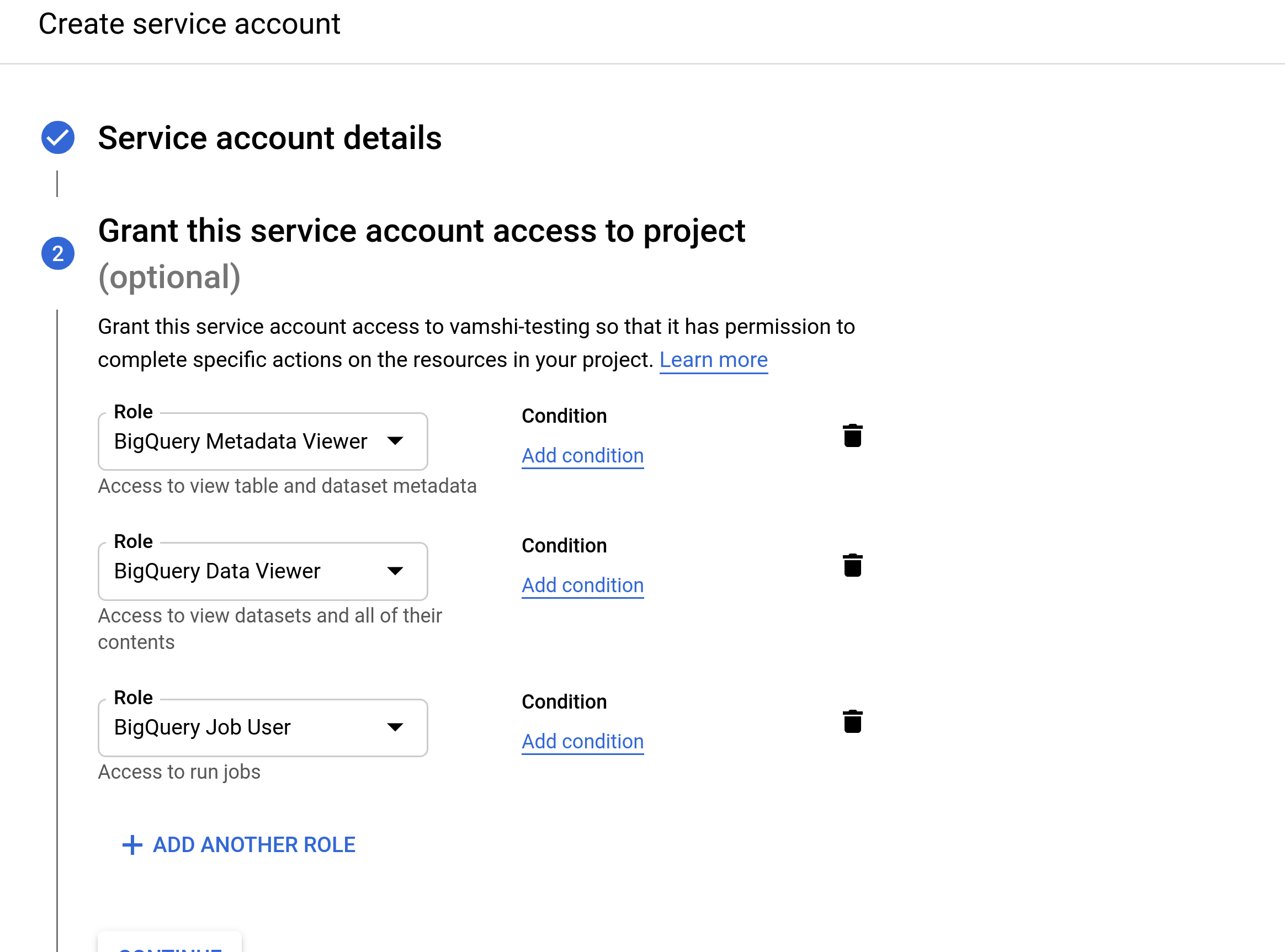The height and width of the screenshot is (952, 1285).
Task: Open the BigQuery Job User role dropdown
Action: (x=395, y=727)
